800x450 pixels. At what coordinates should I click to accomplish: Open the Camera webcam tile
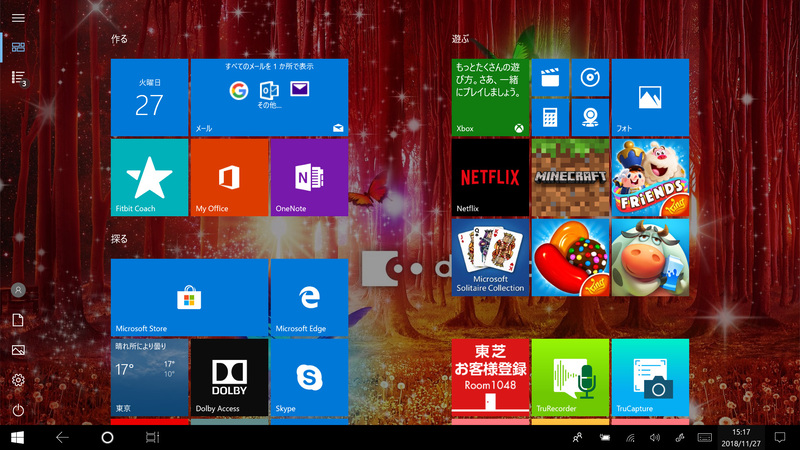(x=590, y=117)
